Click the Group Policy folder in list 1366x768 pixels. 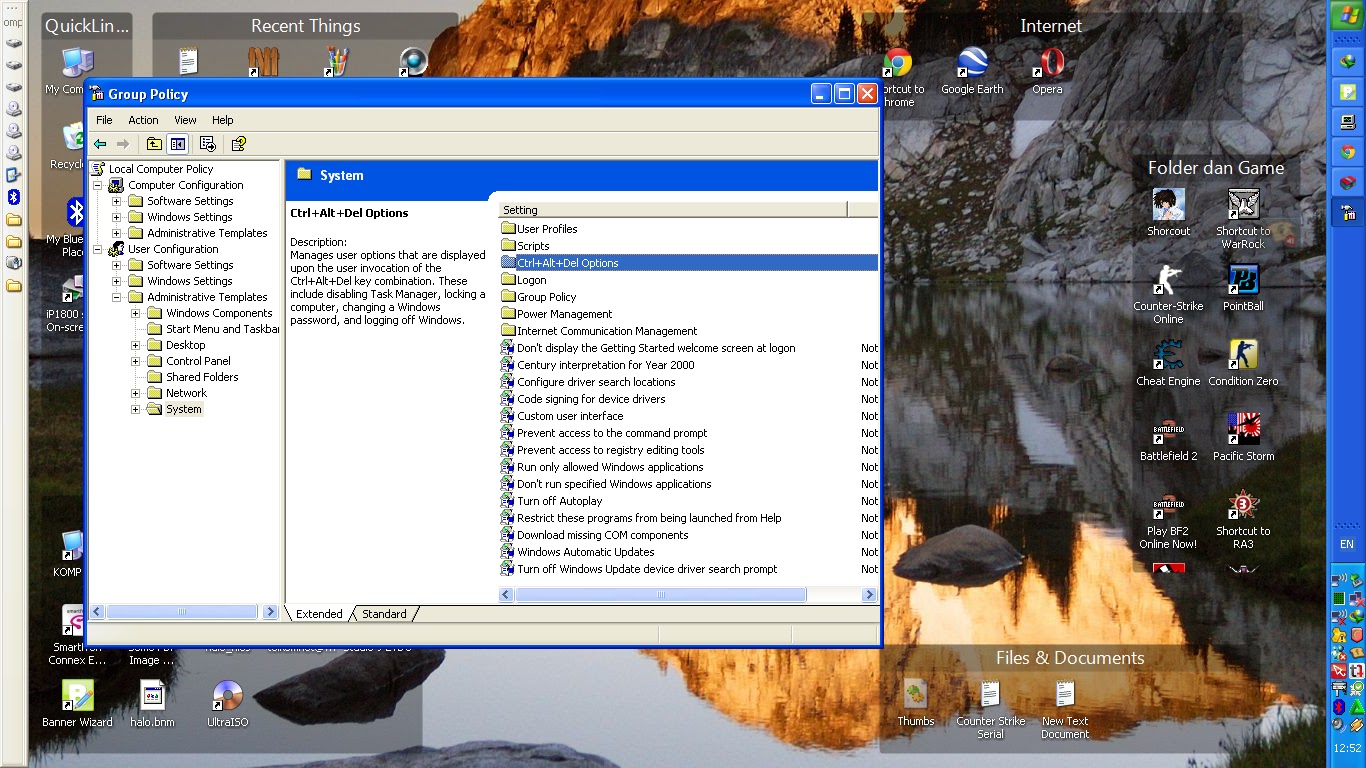point(546,297)
